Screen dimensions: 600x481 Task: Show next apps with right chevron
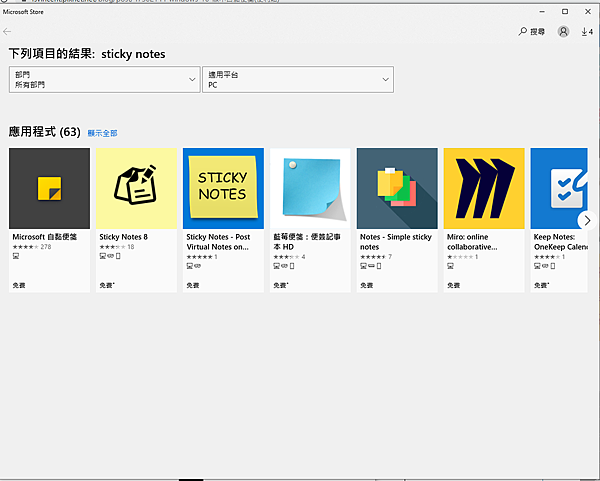pos(587,220)
